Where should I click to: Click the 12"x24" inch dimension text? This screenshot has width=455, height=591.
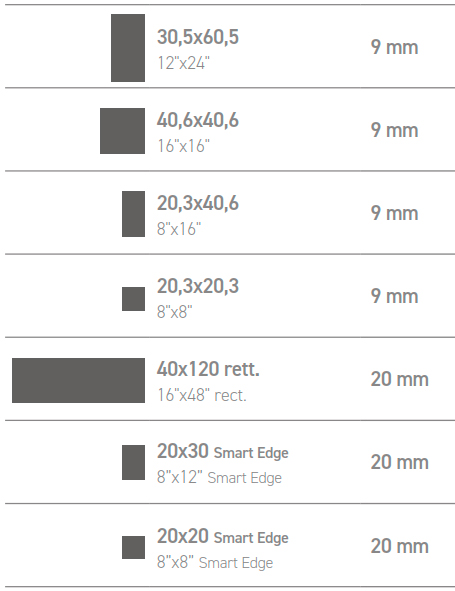coord(184,63)
